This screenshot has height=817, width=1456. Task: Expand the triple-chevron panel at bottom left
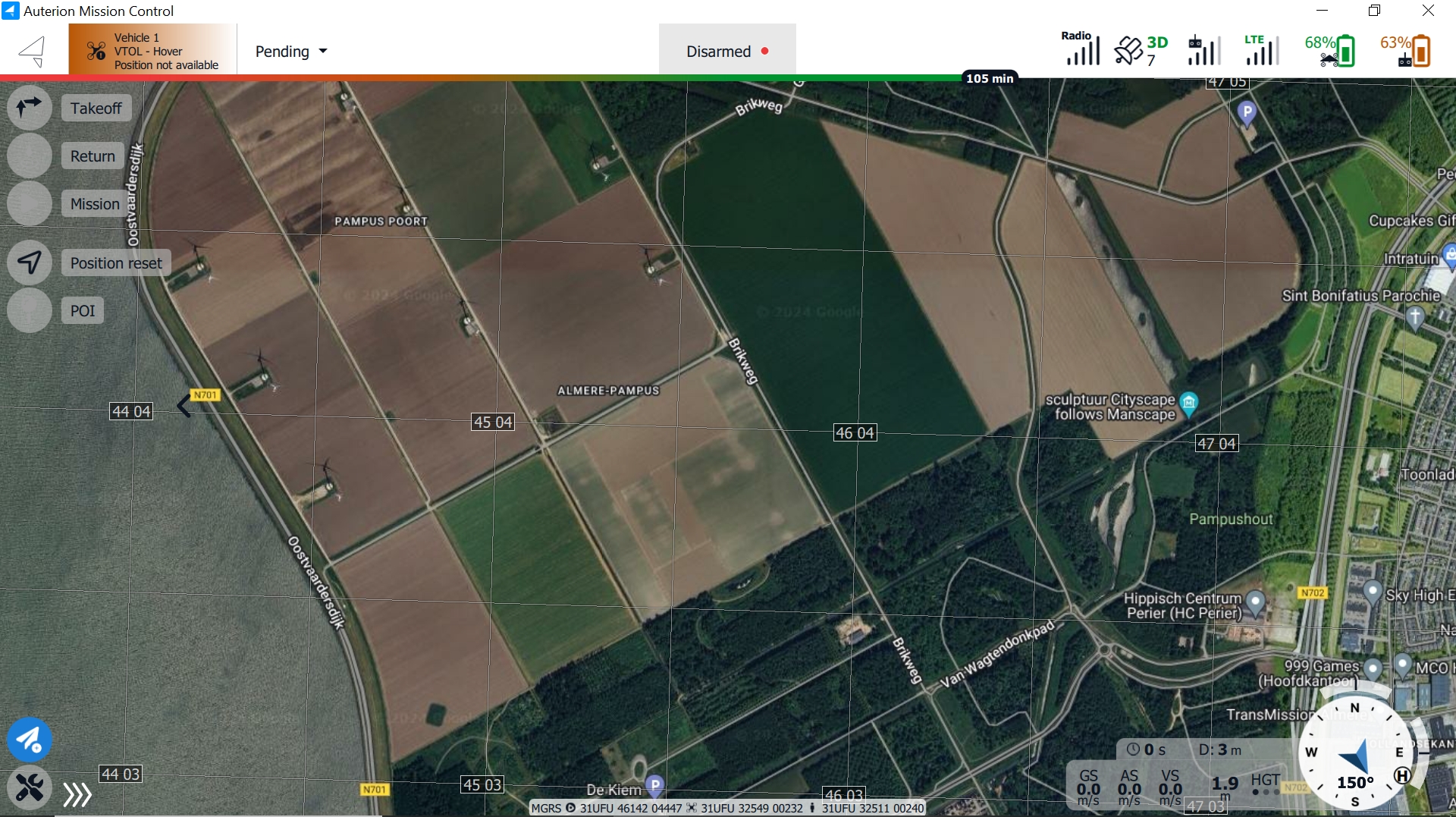[77, 794]
